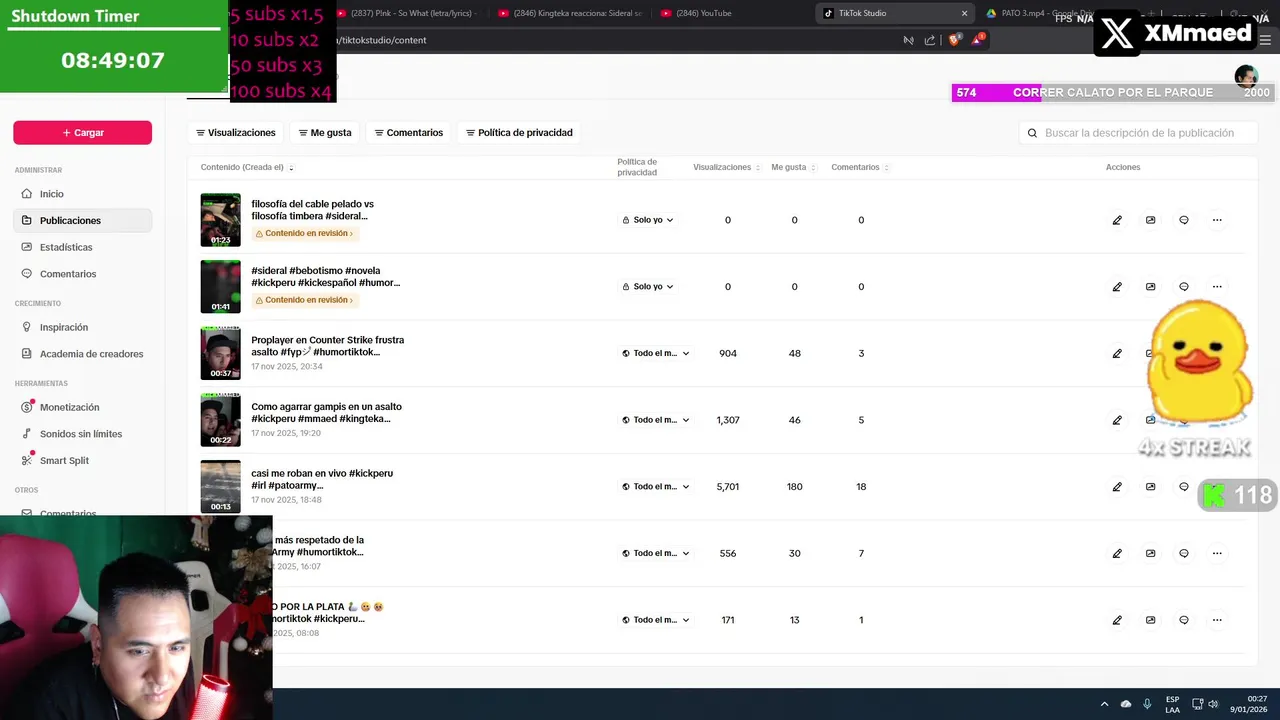Click the search box for publication description

coord(1138,133)
